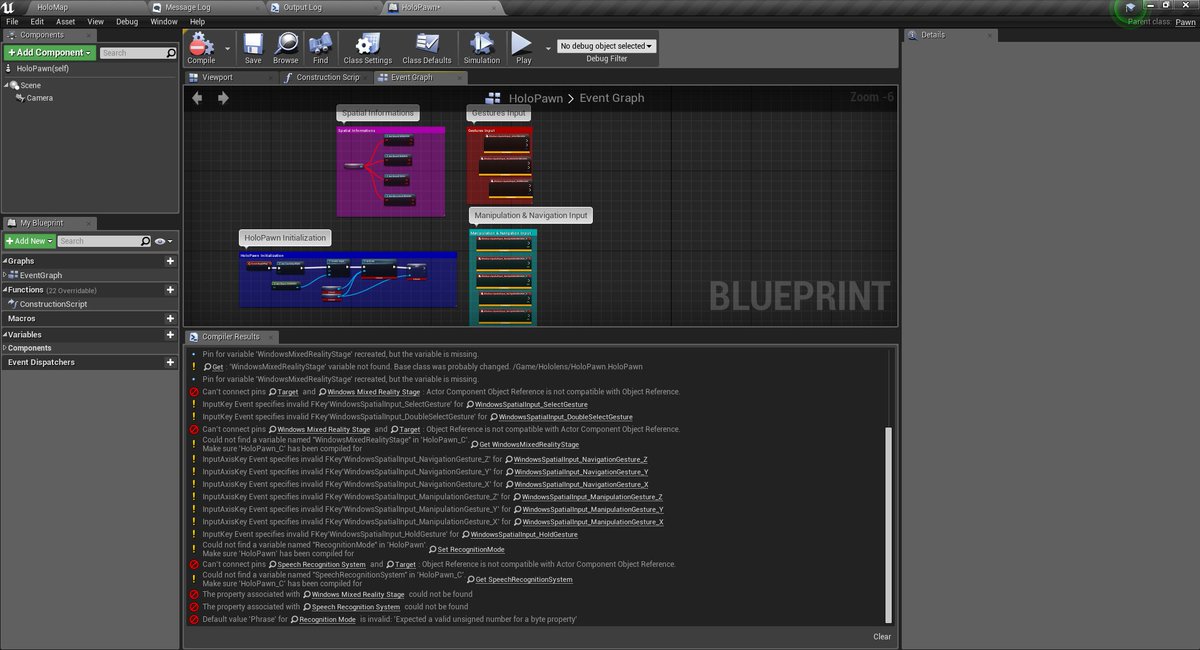Select HoloPawn(self) in Components
This screenshot has height=650, width=1200.
[42, 68]
